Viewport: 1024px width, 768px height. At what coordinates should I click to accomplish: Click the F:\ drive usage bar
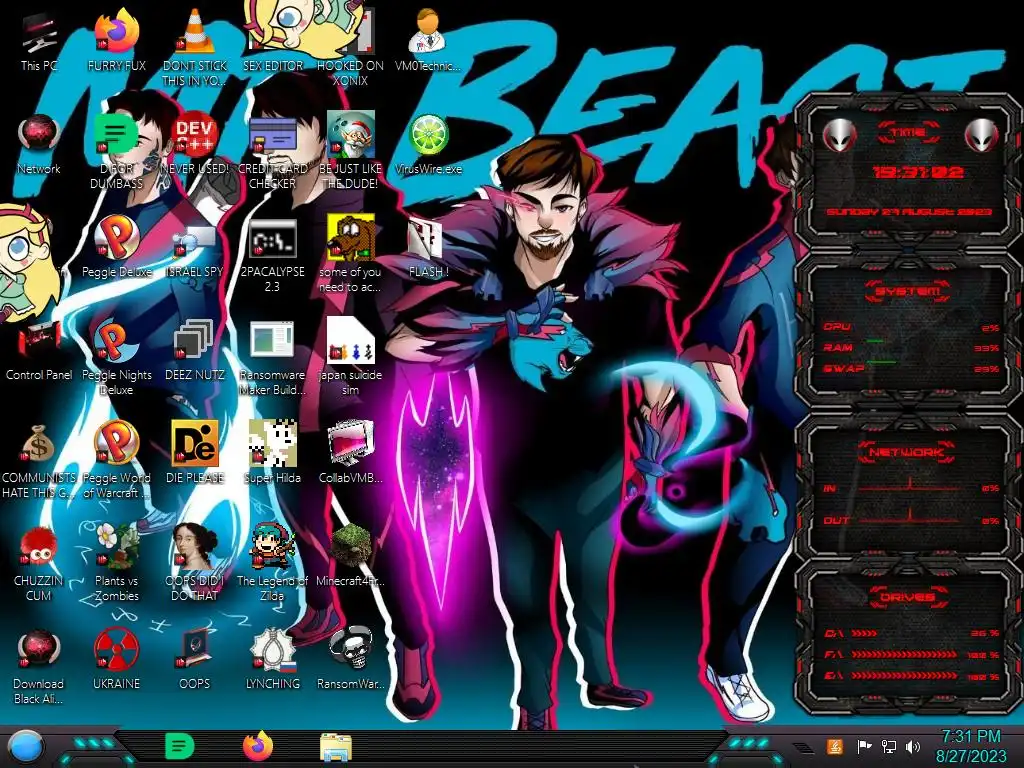click(912, 655)
